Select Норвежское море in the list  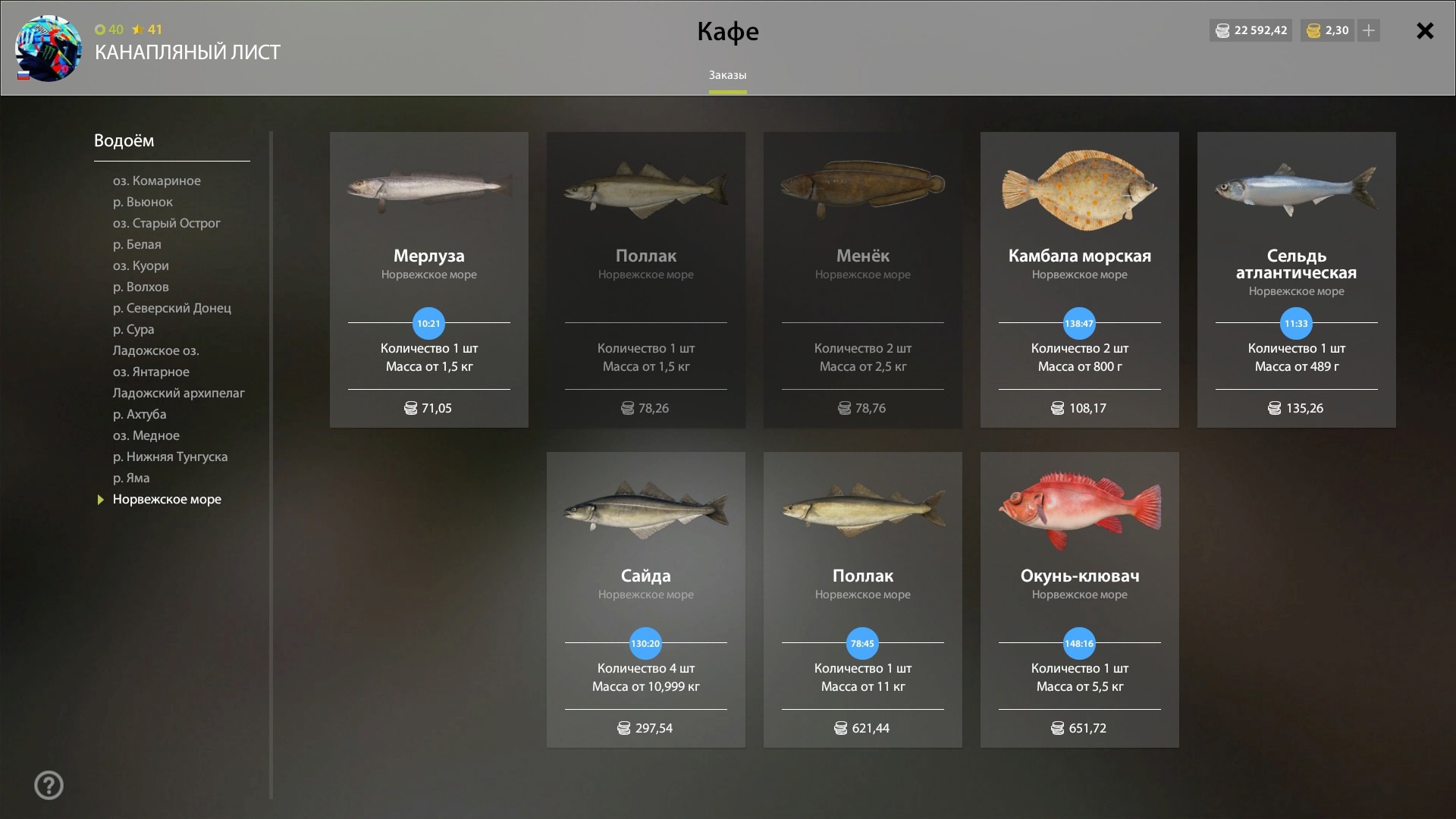point(167,499)
